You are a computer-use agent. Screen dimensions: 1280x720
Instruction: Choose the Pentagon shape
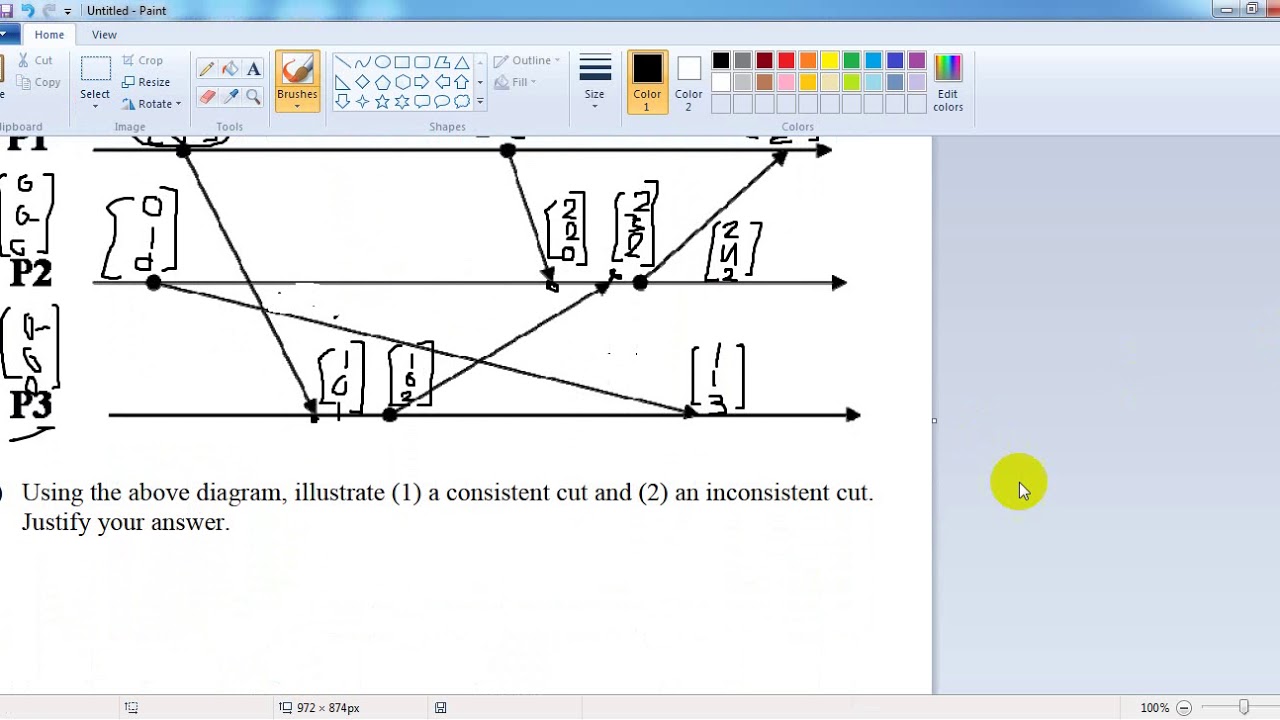(382, 82)
